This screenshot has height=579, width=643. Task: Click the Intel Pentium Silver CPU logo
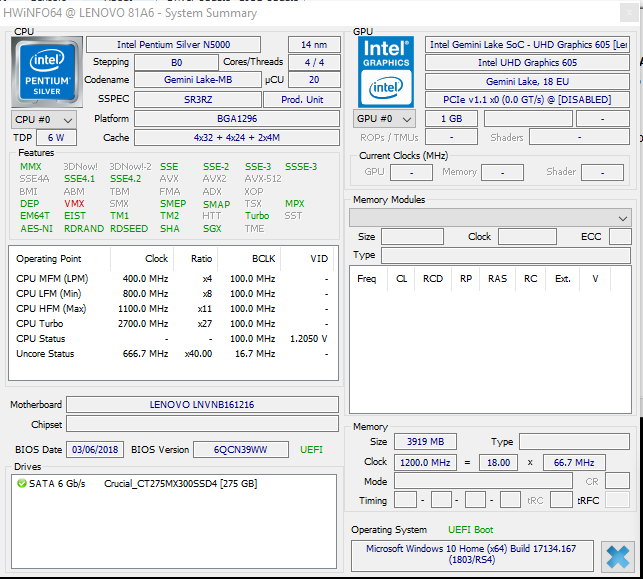(47, 72)
